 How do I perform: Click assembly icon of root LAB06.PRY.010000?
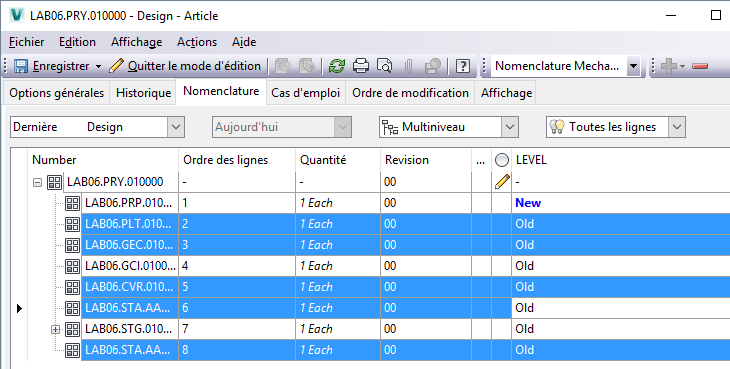[54, 182]
